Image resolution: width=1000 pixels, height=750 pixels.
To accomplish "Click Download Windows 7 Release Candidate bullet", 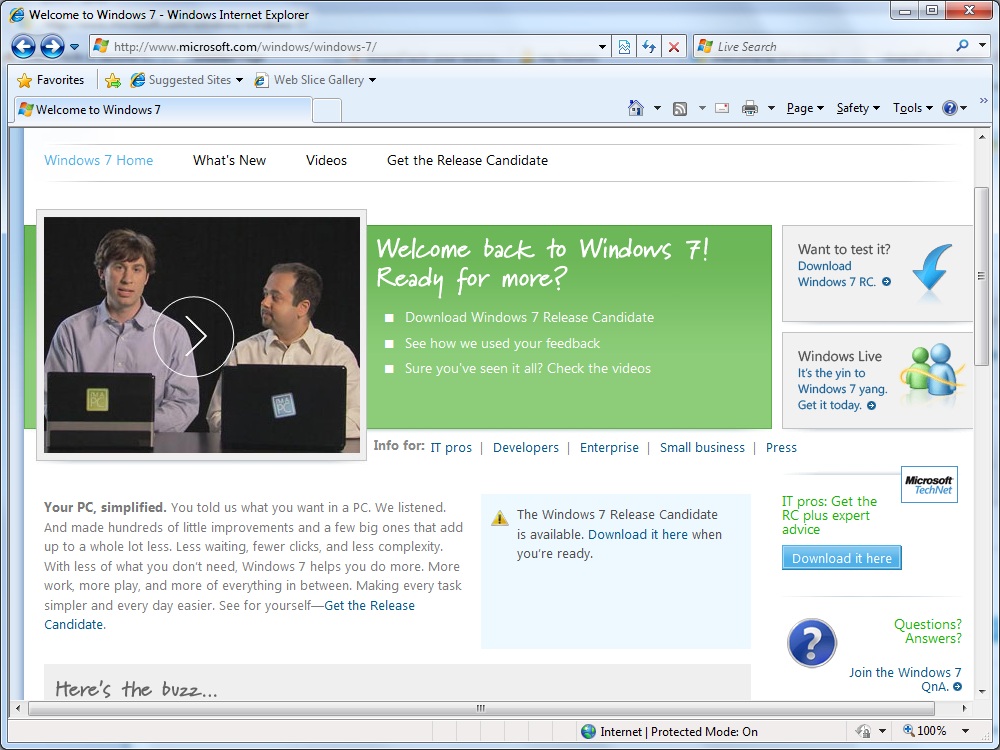I will coord(529,317).
